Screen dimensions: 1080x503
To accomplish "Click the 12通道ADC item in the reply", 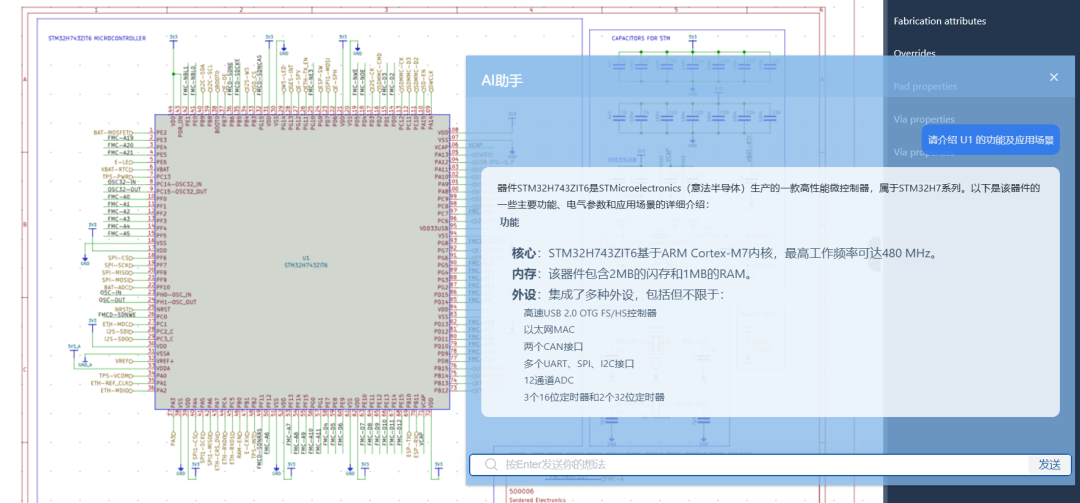I will click(x=548, y=380).
